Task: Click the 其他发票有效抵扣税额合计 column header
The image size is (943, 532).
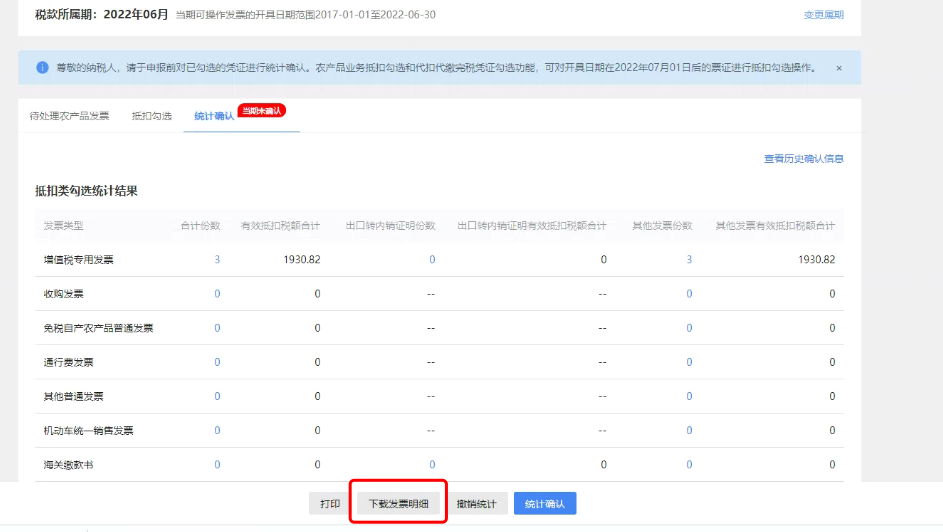Action: point(775,226)
